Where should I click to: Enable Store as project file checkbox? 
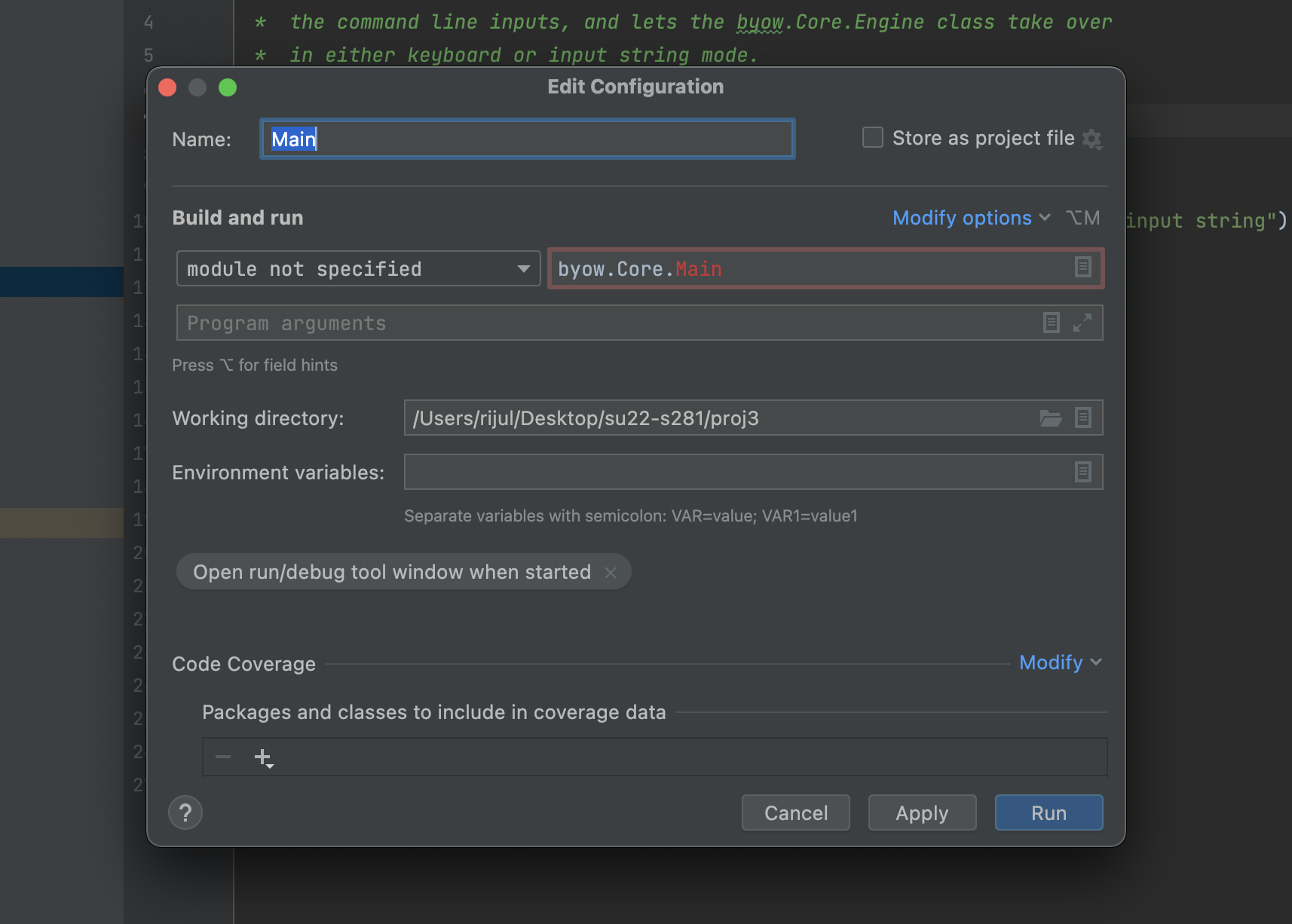(x=872, y=138)
